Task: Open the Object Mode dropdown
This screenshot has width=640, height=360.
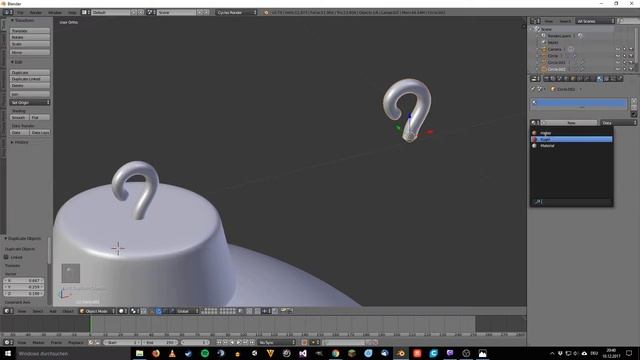Action: tap(97, 311)
